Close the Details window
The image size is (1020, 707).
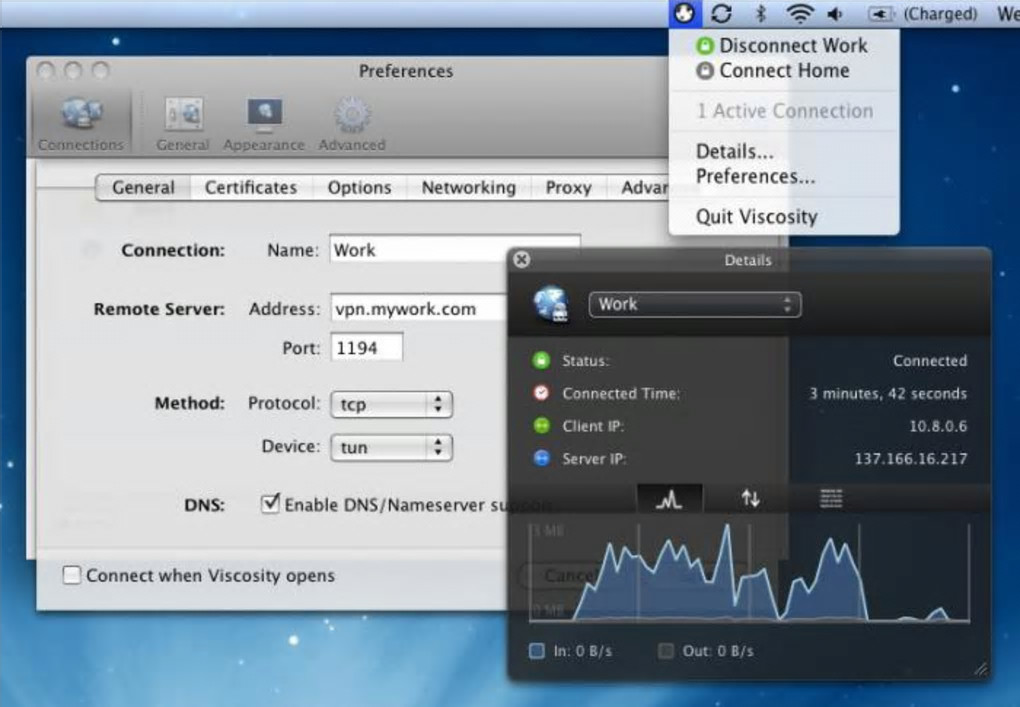tap(522, 260)
